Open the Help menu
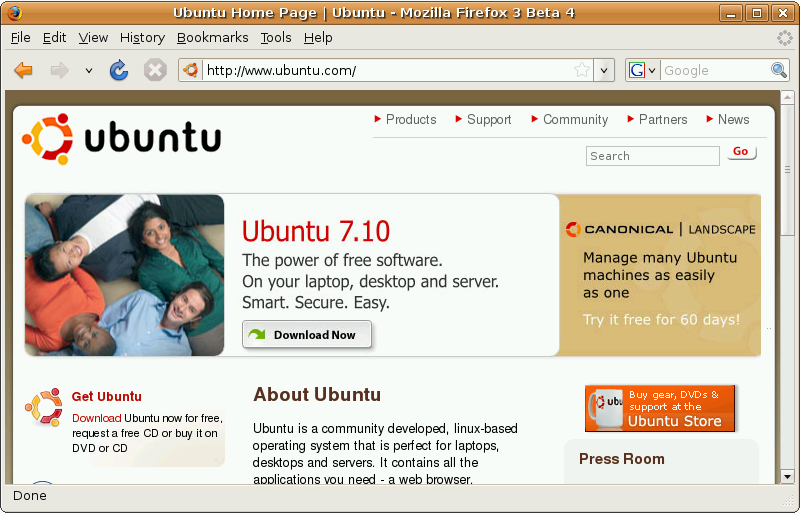800x513 pixels. coord(318,38)
